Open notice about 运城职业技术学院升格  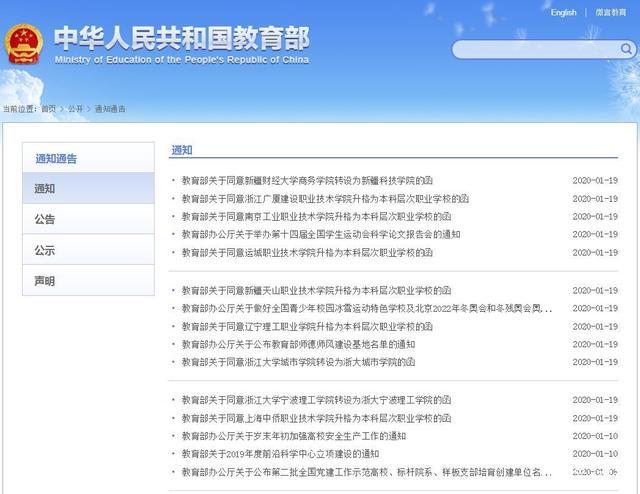tap(307, 253)
